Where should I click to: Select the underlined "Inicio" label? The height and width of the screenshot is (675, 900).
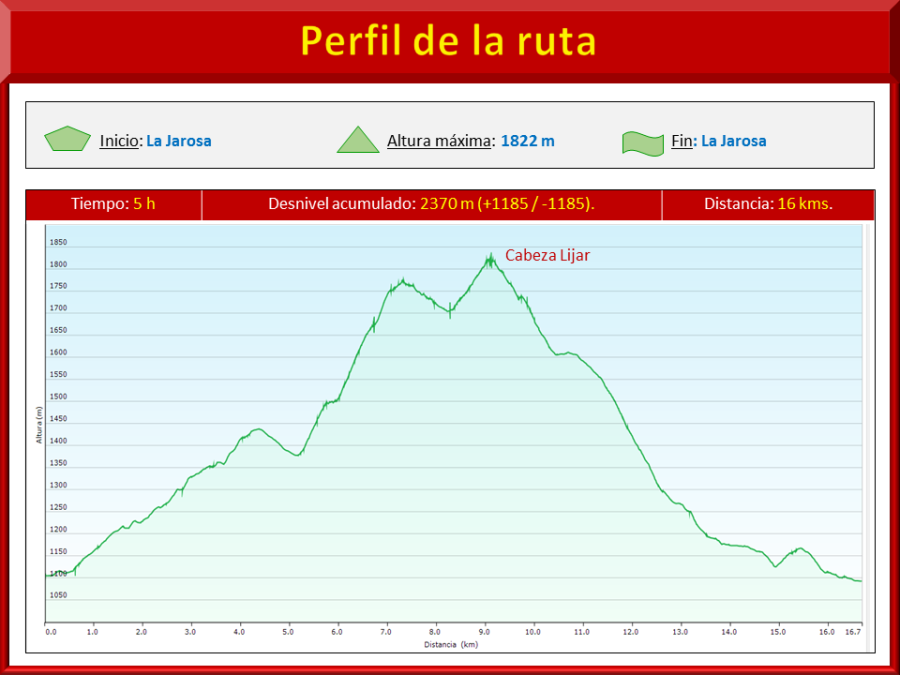(119, 141)
